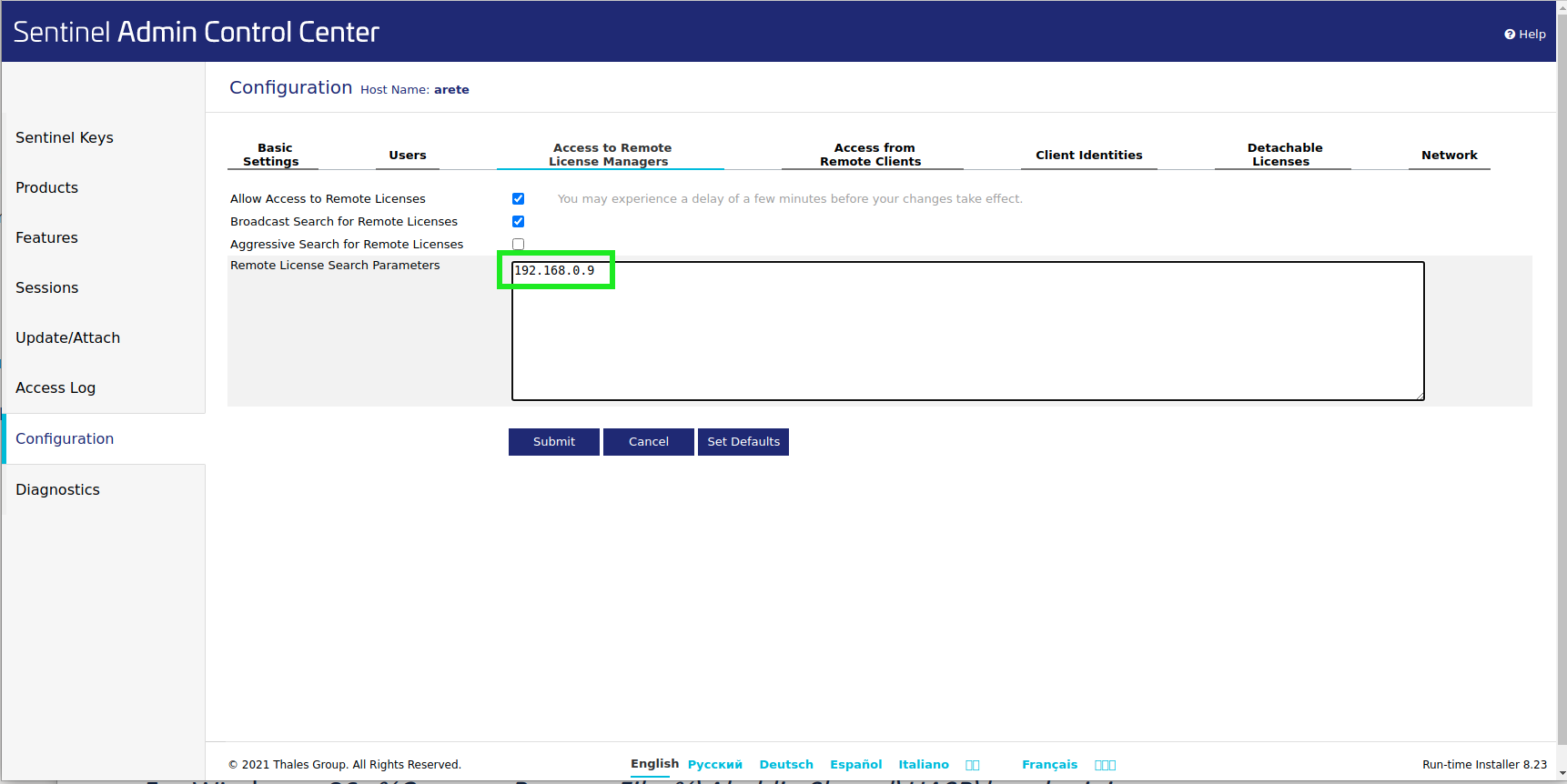The image size is (1567, 784).
Task: Open the Users tab
Action: (x=407, y=156)
